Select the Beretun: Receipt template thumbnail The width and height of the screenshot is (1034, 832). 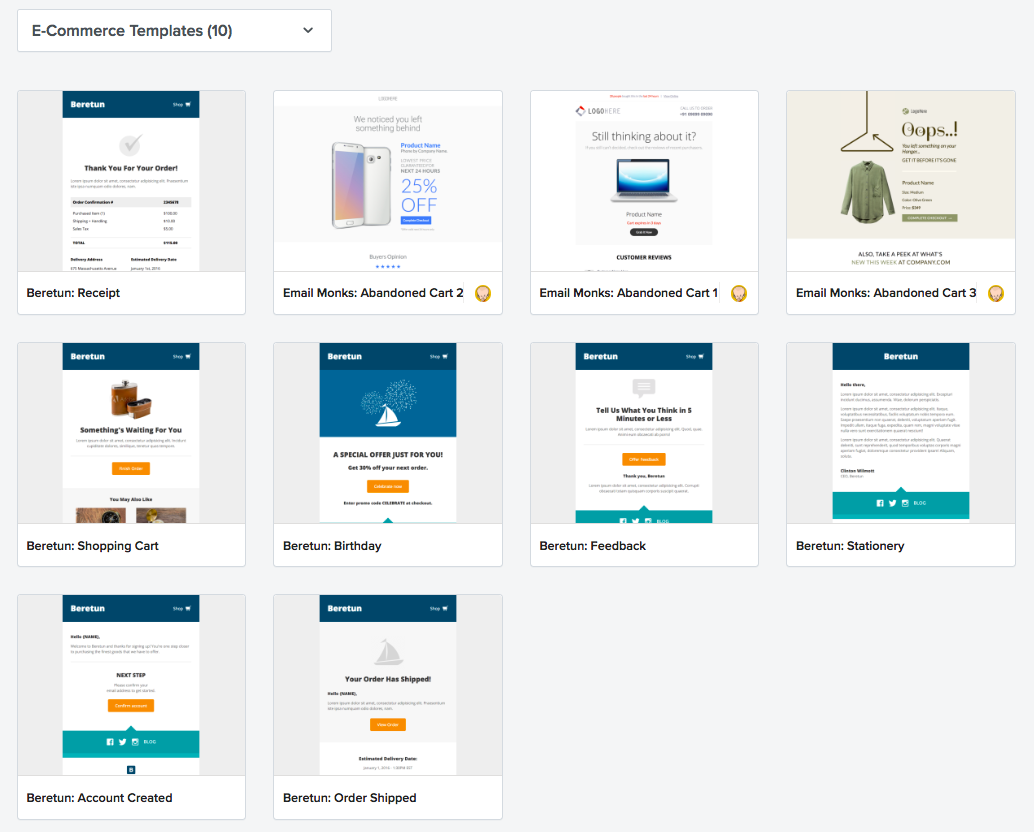(131, 180)
